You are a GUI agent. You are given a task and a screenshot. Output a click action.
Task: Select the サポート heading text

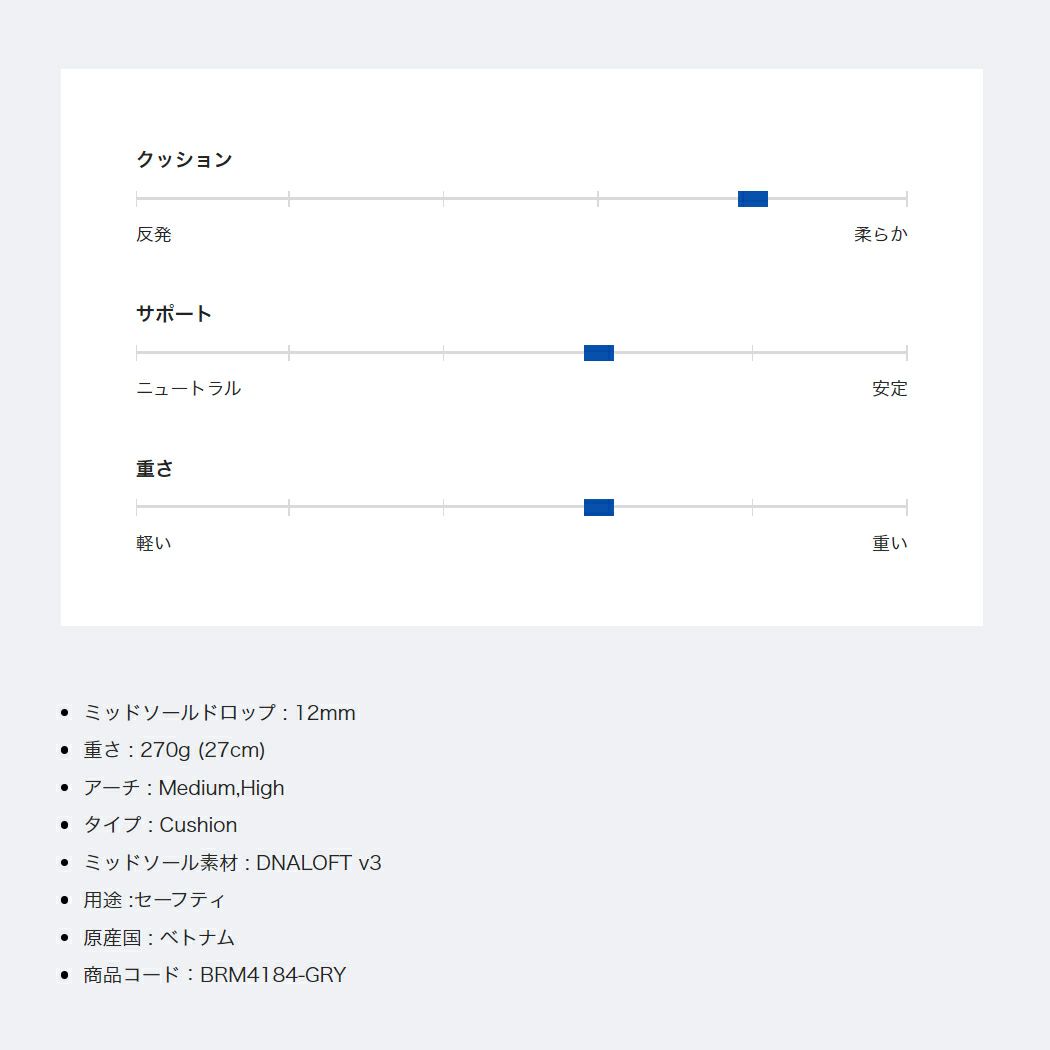[x=174, y=314]
